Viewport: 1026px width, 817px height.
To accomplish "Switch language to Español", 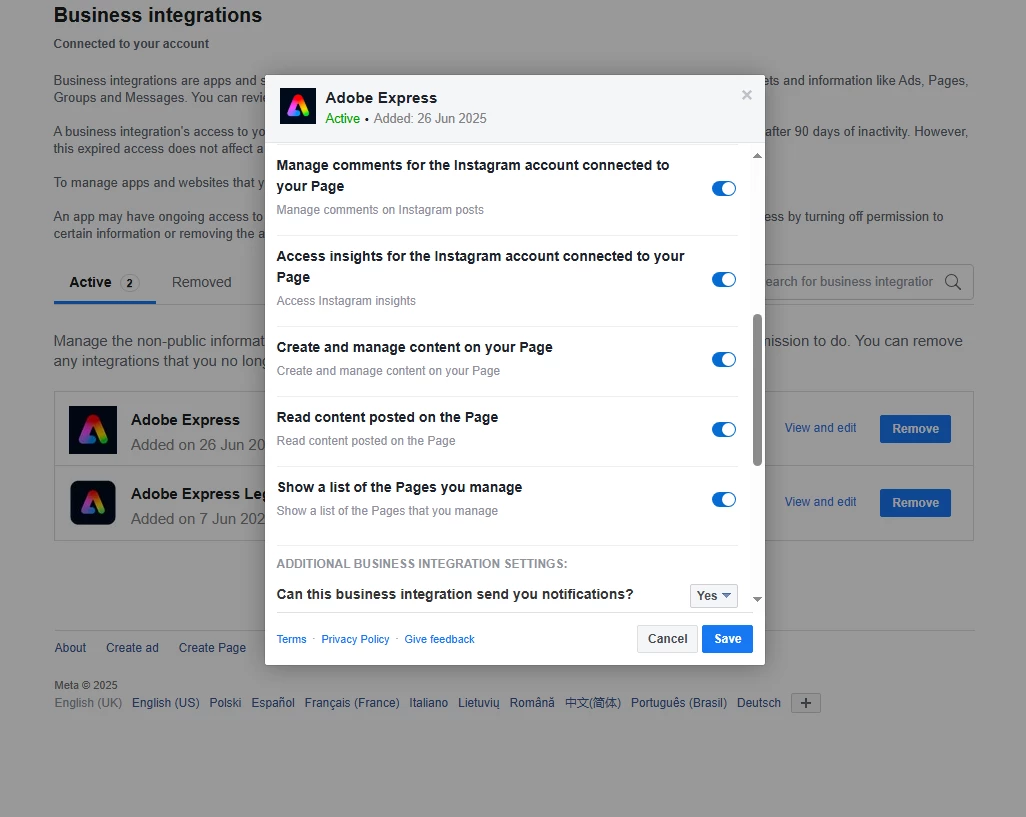I will [273, 703].
